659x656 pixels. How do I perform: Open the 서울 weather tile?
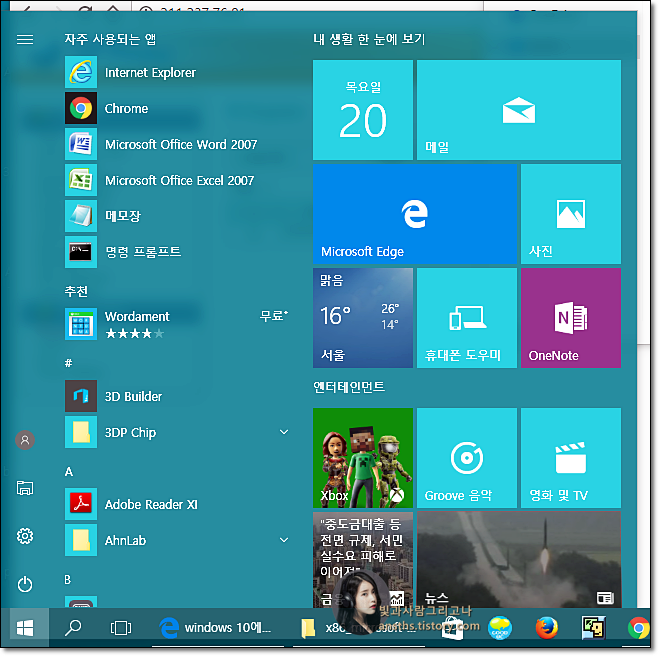pos(363,318)
